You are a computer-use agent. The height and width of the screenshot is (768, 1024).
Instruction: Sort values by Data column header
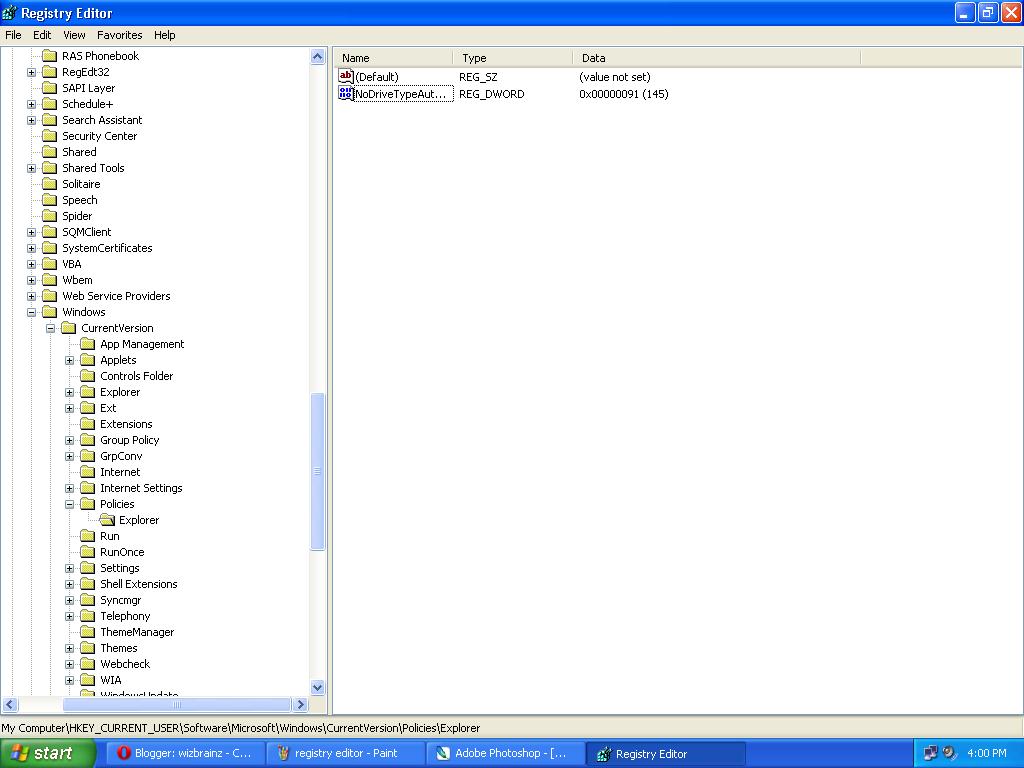click(716, 58)
